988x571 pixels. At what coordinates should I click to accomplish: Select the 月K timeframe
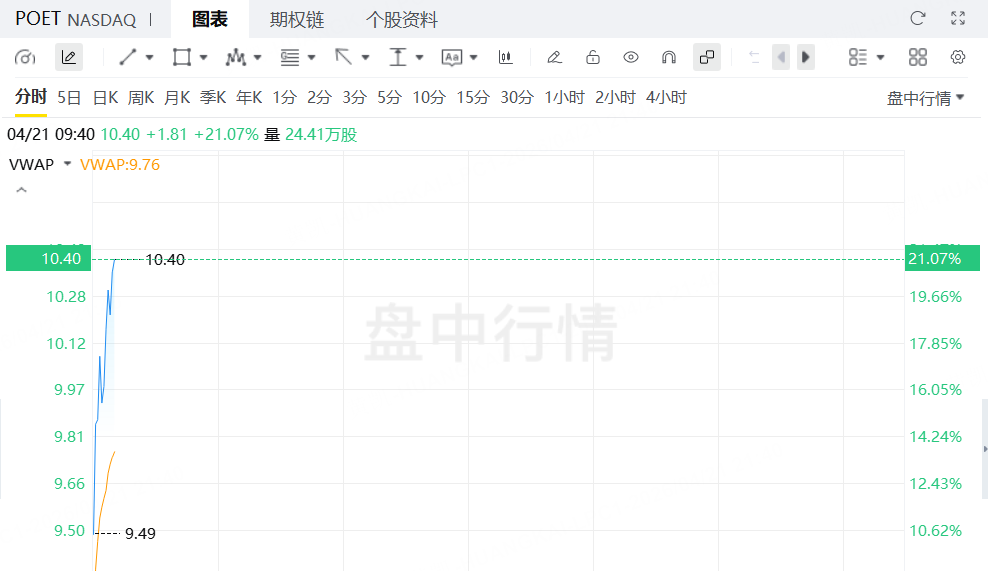click(177, 98)
